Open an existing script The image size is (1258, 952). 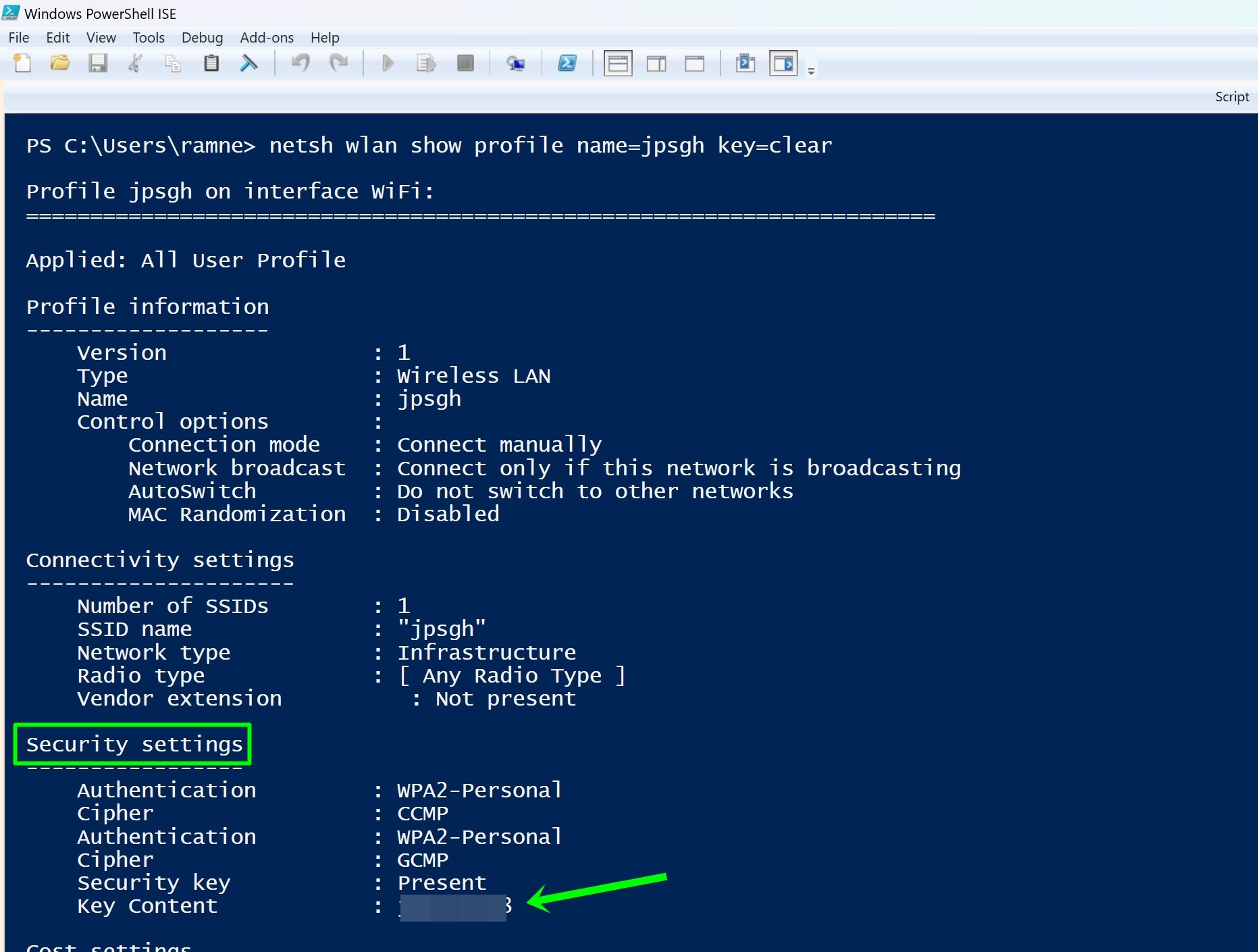(59, 63)
